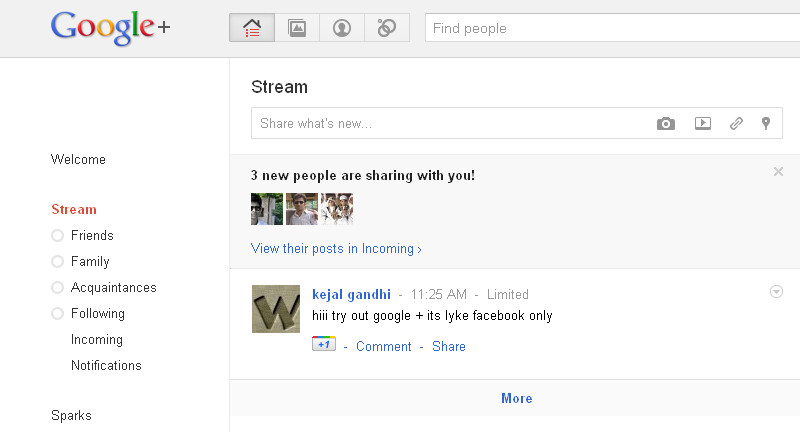This screenshot has height=432, width=800.
Task: Click the Find people search field
Action: pyautogui.click(x=612, y=28)
